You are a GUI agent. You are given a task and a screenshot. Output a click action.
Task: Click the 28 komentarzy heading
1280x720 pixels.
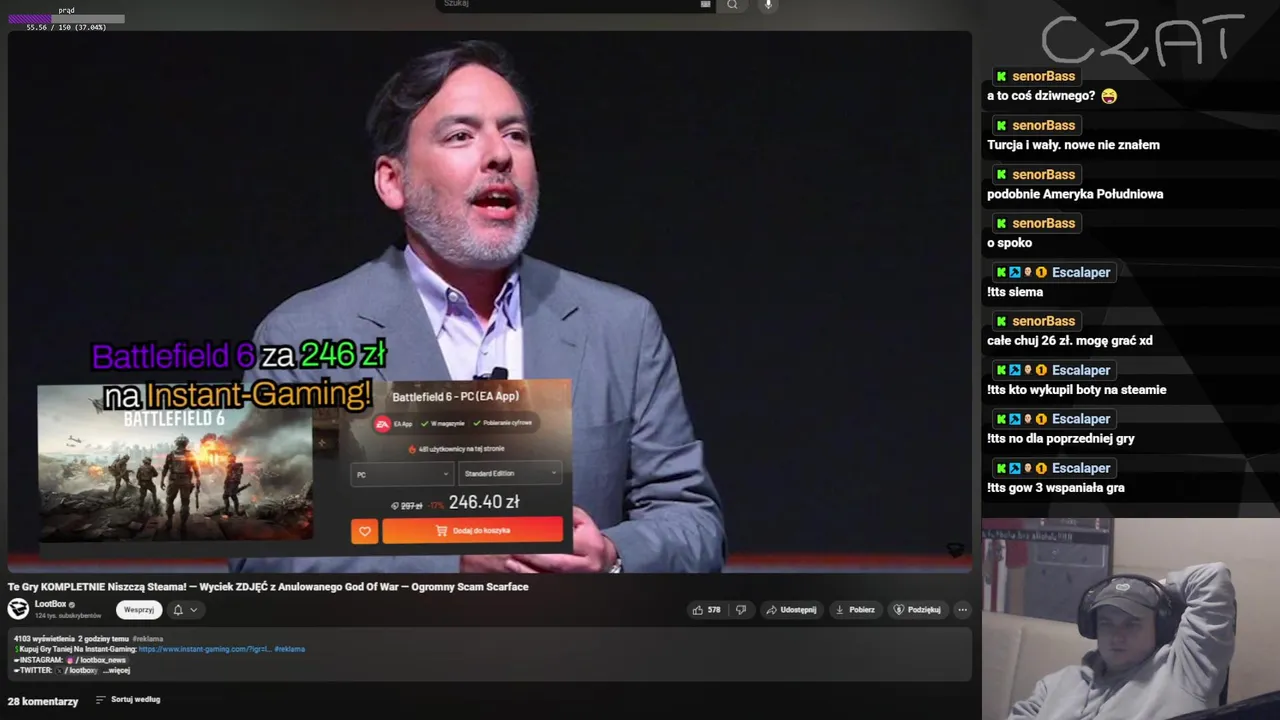click(x=43, y=701)
